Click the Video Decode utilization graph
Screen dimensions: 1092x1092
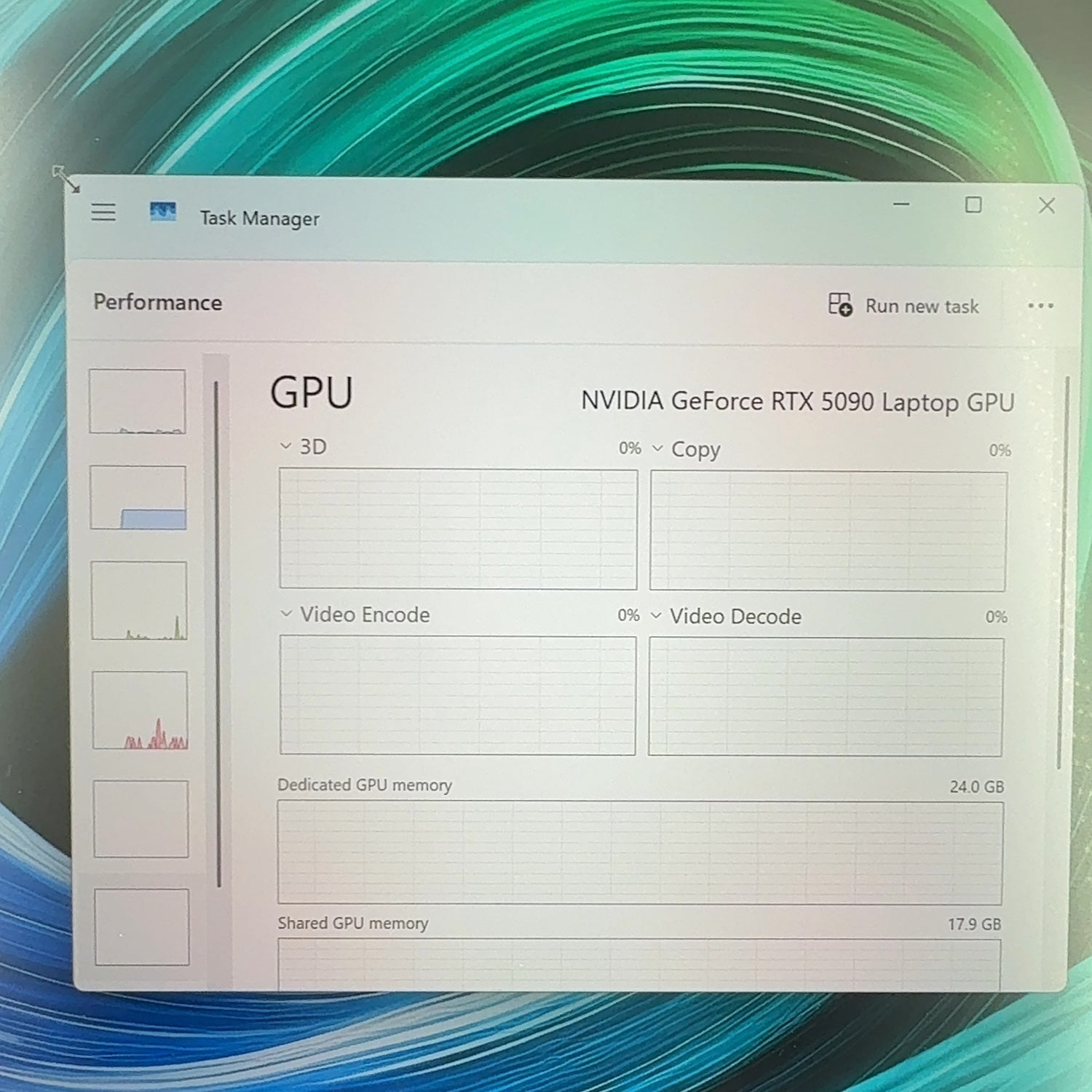[826, 697]
